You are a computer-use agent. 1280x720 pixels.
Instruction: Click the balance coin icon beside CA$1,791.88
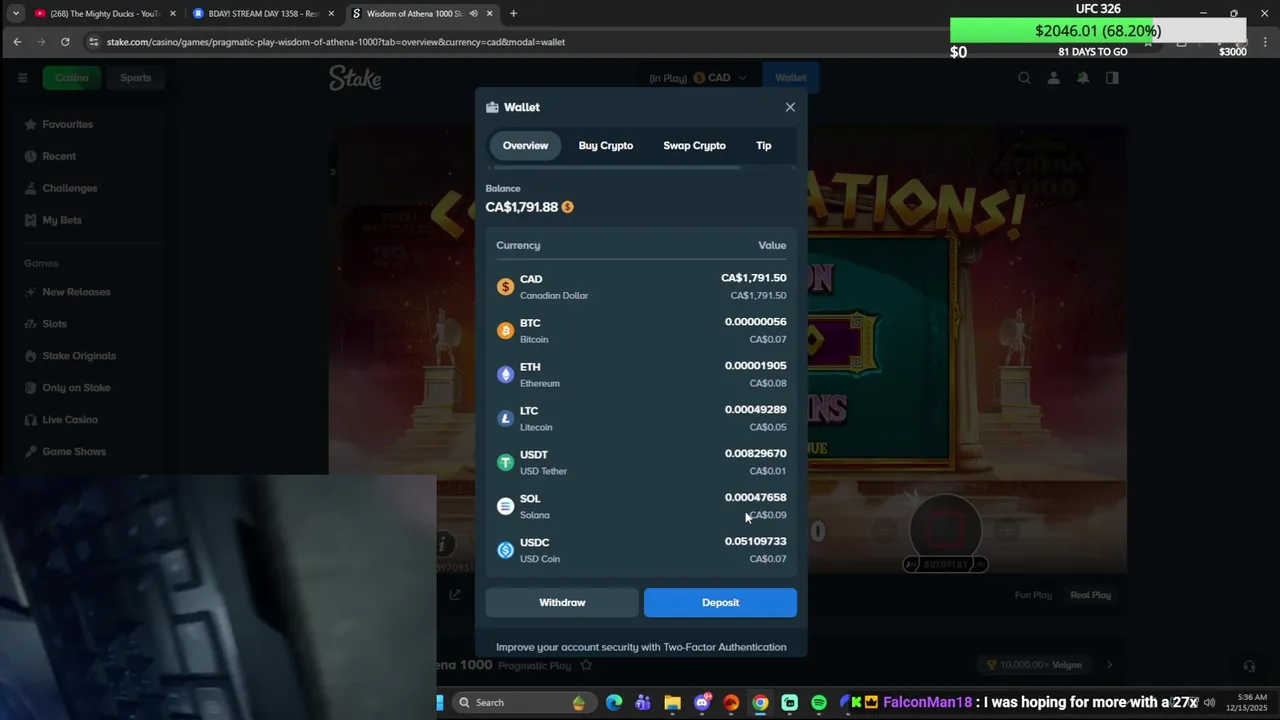[x=567, y=207]
